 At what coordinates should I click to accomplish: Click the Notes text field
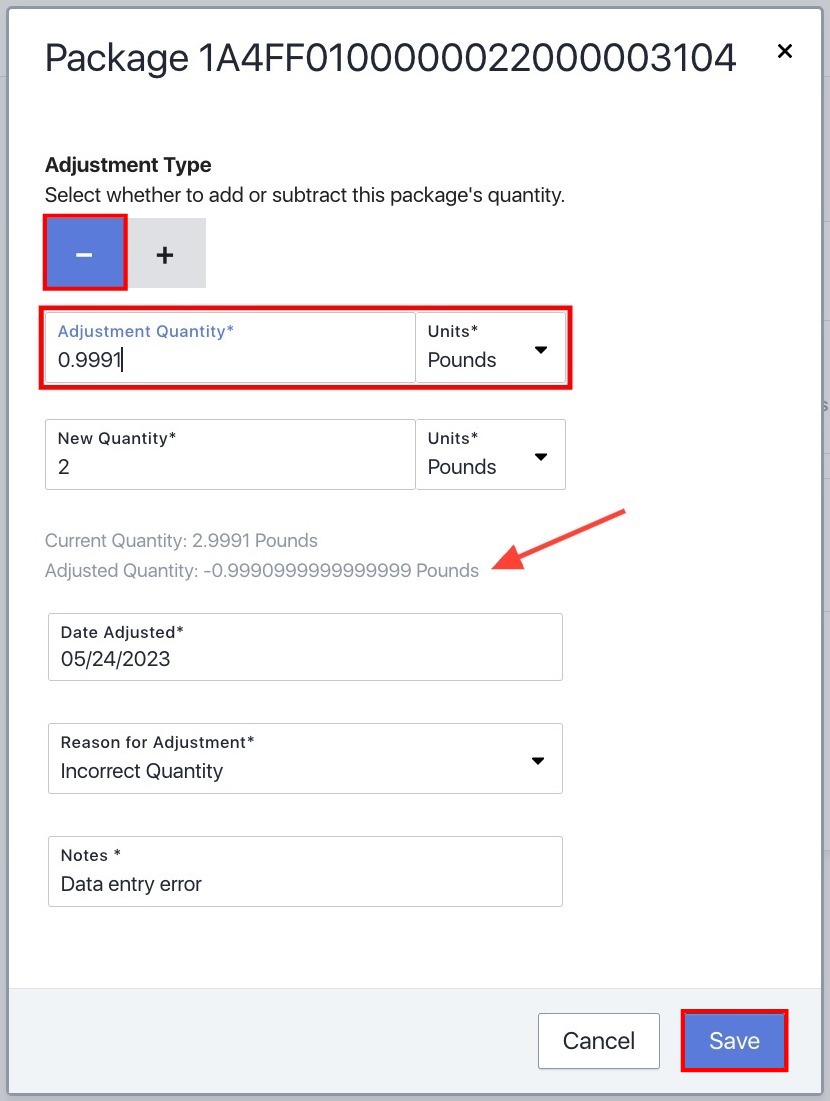[x=305, y=871]
